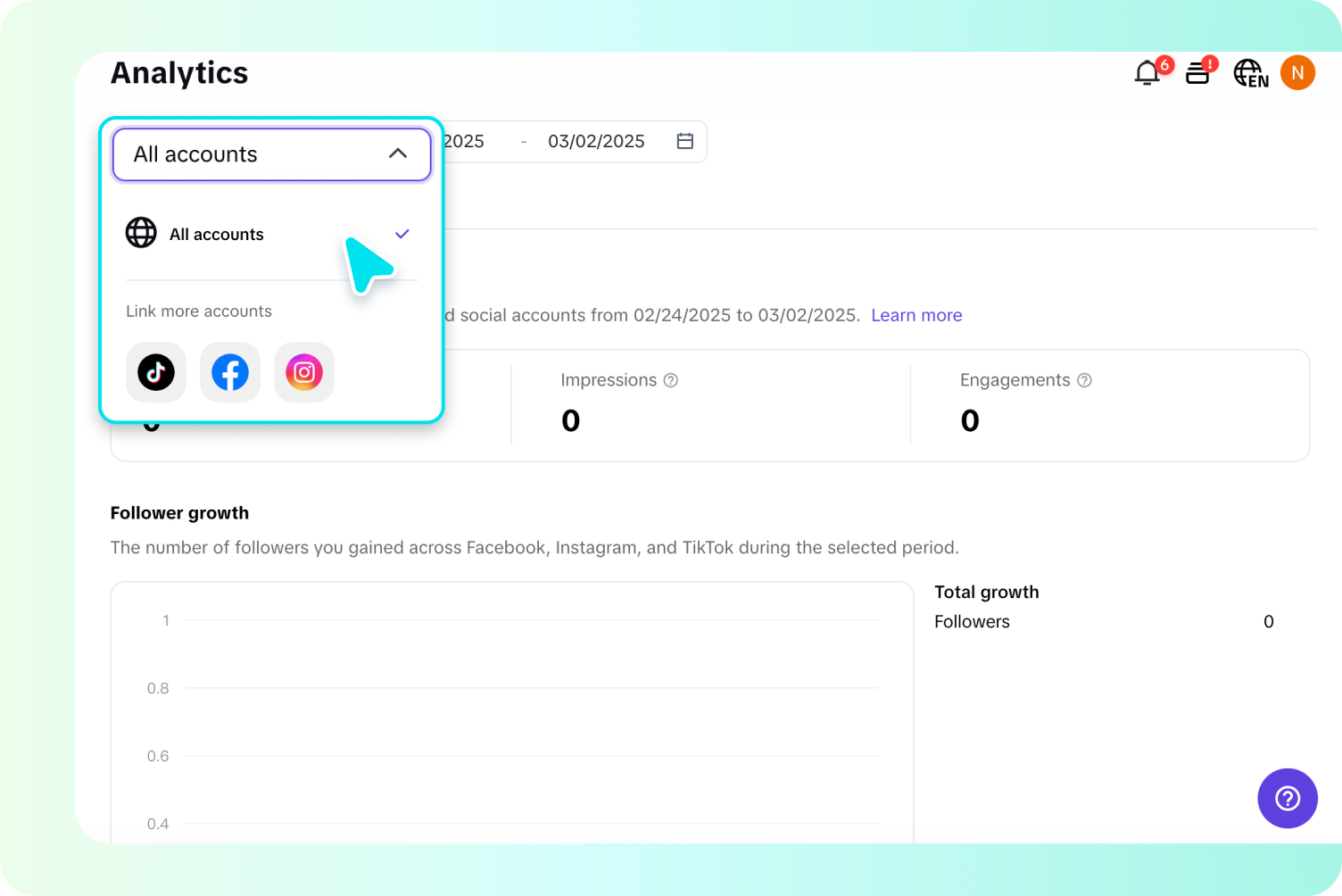The width and height of the screenshot is (1342, 896).
Task: Choose Link more accounts section label
Action: point(198,311)
